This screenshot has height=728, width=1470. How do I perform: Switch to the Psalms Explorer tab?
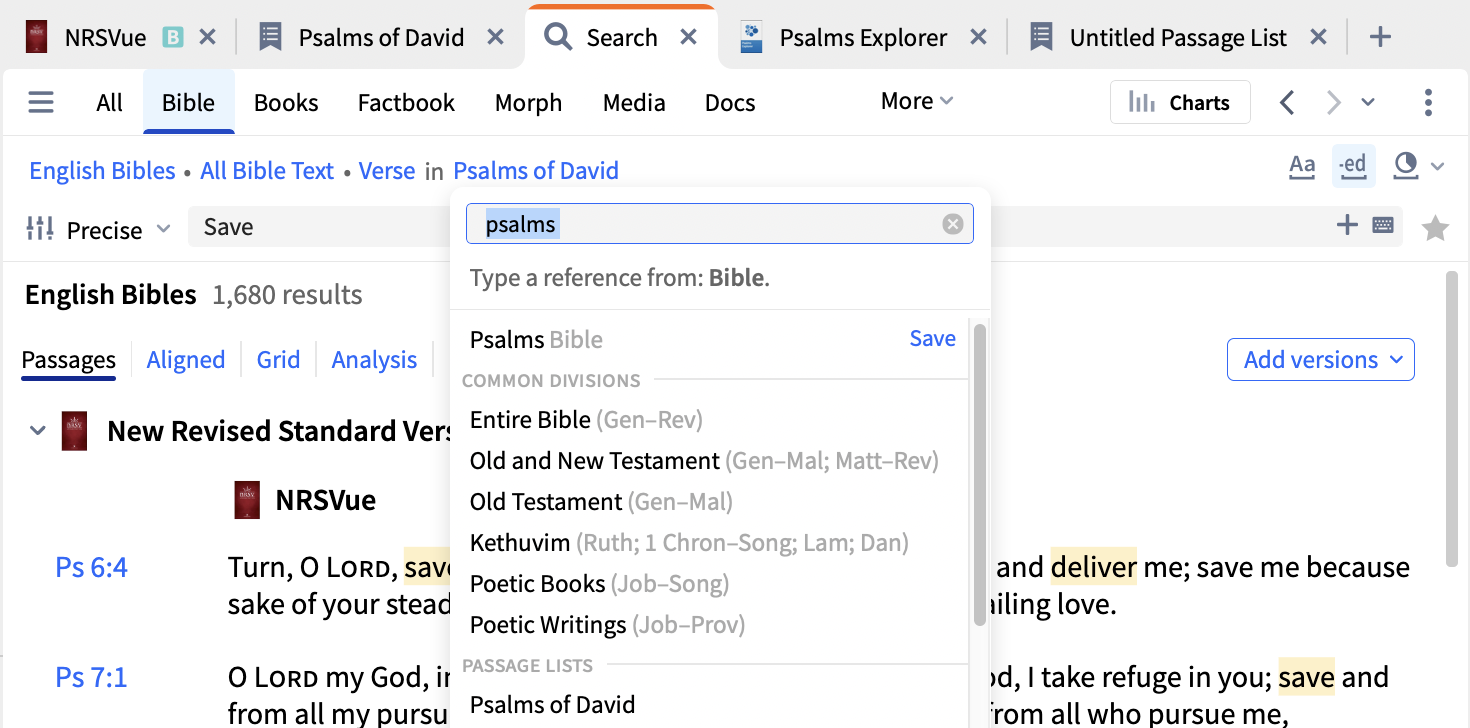(x=862, y=38)
